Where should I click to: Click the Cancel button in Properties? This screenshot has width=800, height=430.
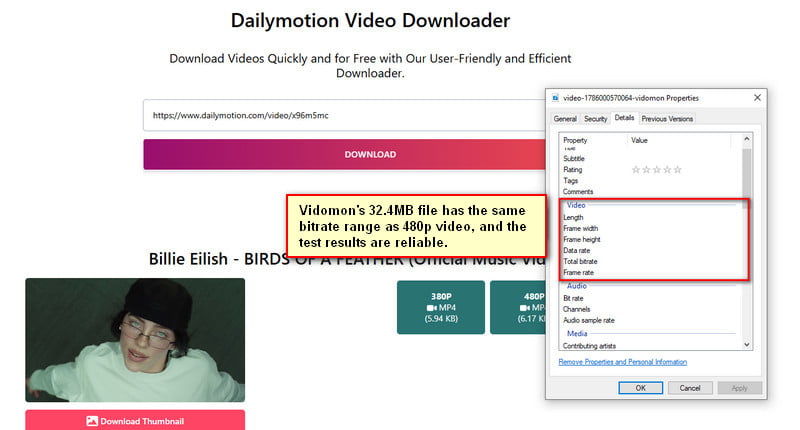(x=690, y=388)
